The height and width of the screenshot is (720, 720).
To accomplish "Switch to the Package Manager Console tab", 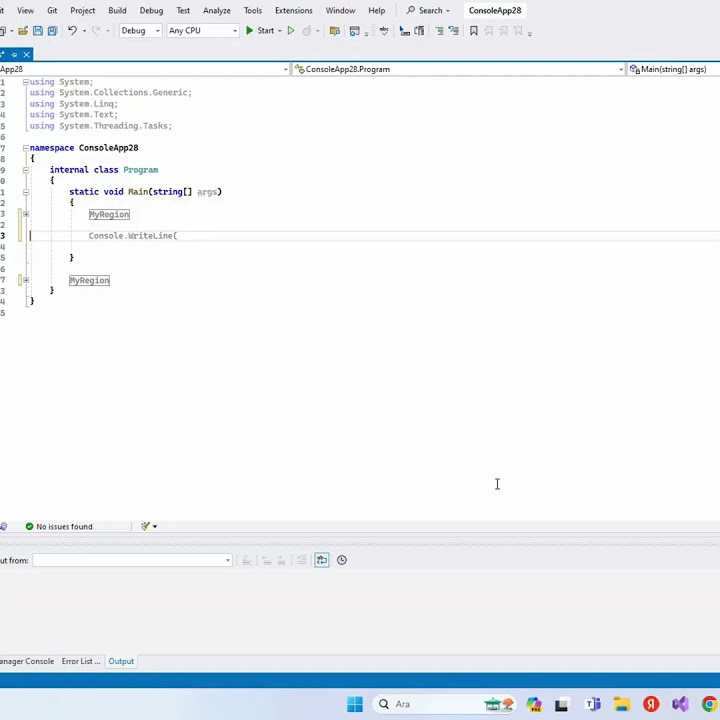I will pos(27,661).
